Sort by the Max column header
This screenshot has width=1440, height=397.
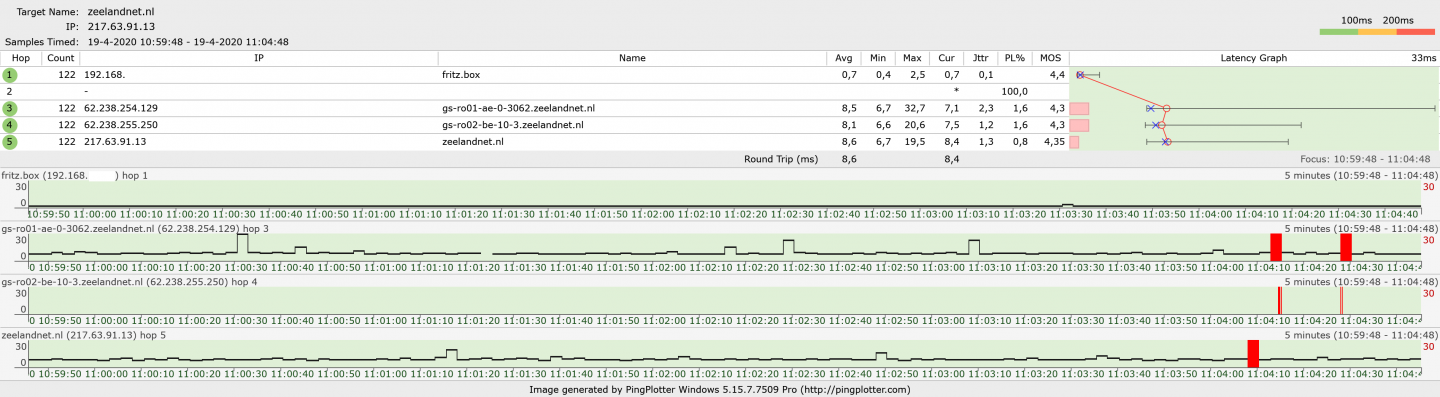pos(911,58)
